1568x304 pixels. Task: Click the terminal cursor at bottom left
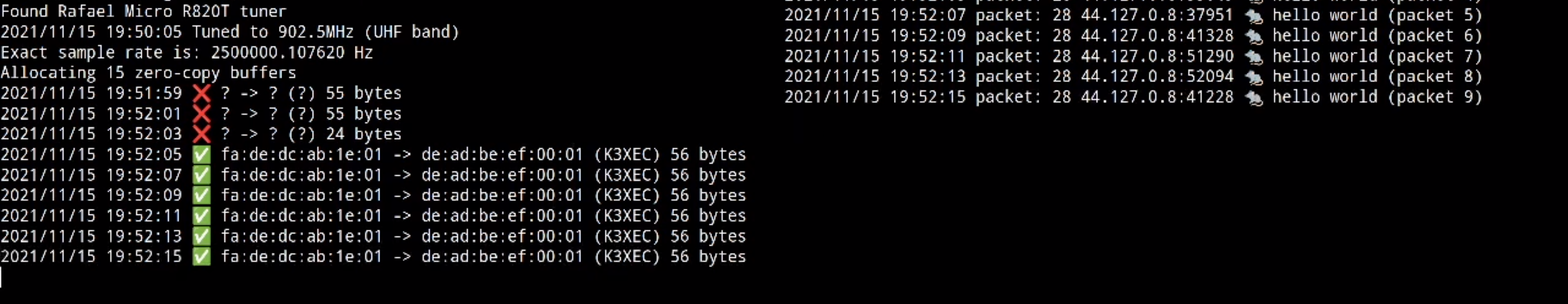[x=2, y=277]
